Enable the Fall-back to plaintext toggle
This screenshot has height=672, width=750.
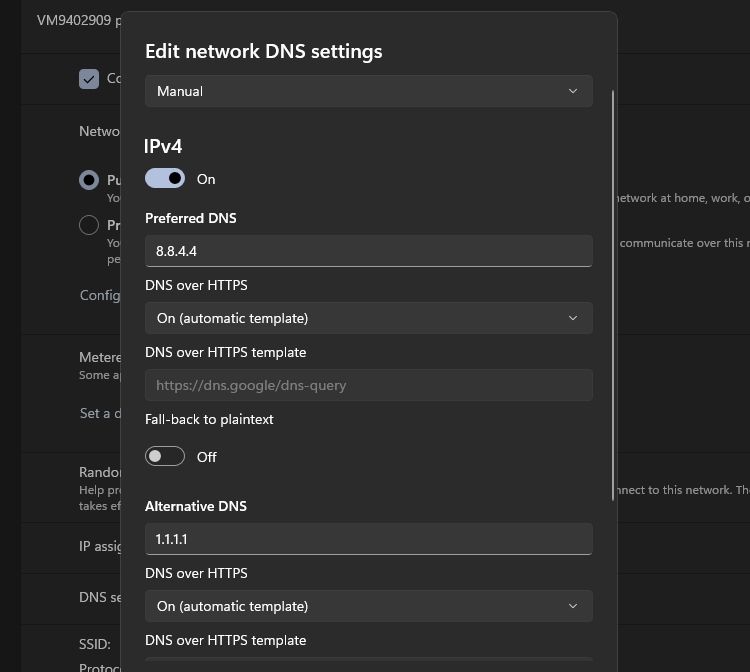pos(165,456)
